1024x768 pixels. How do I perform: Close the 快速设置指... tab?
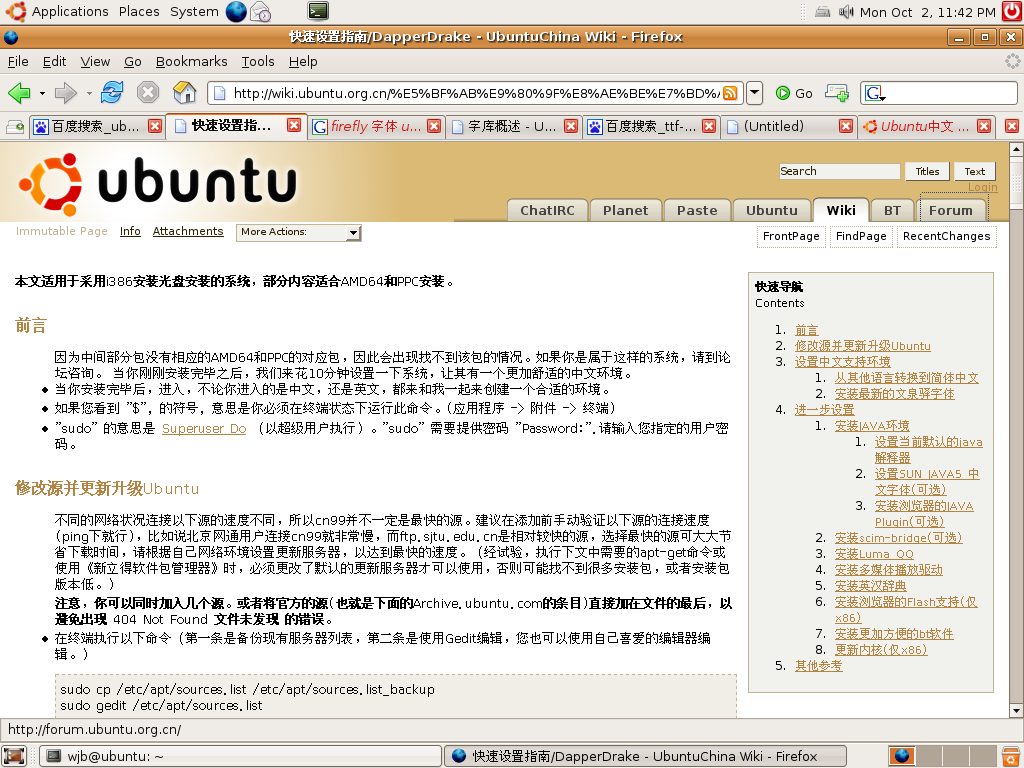(x=295, y=125)
